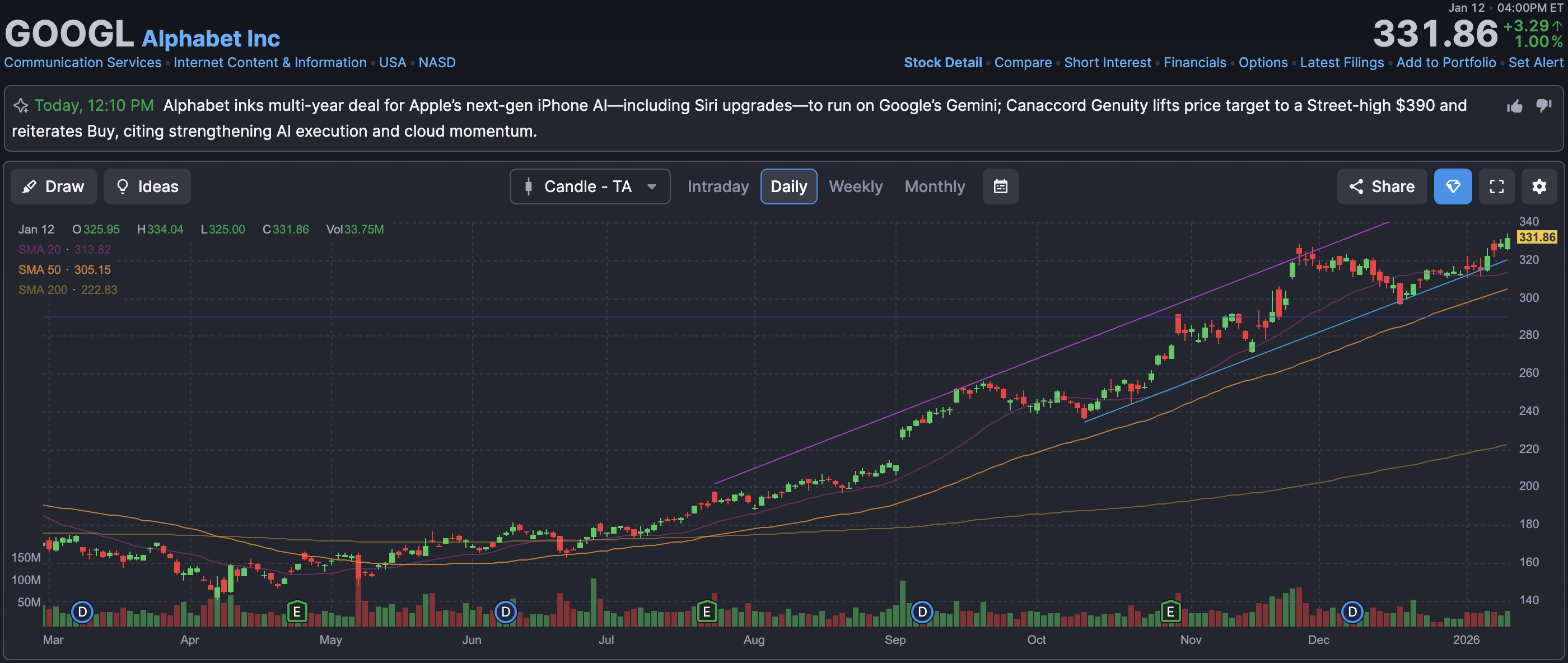The width and height of the screenshot is (1568, 663).
Task: Select Intraday timeframe tab
Action: pos(718,186)
